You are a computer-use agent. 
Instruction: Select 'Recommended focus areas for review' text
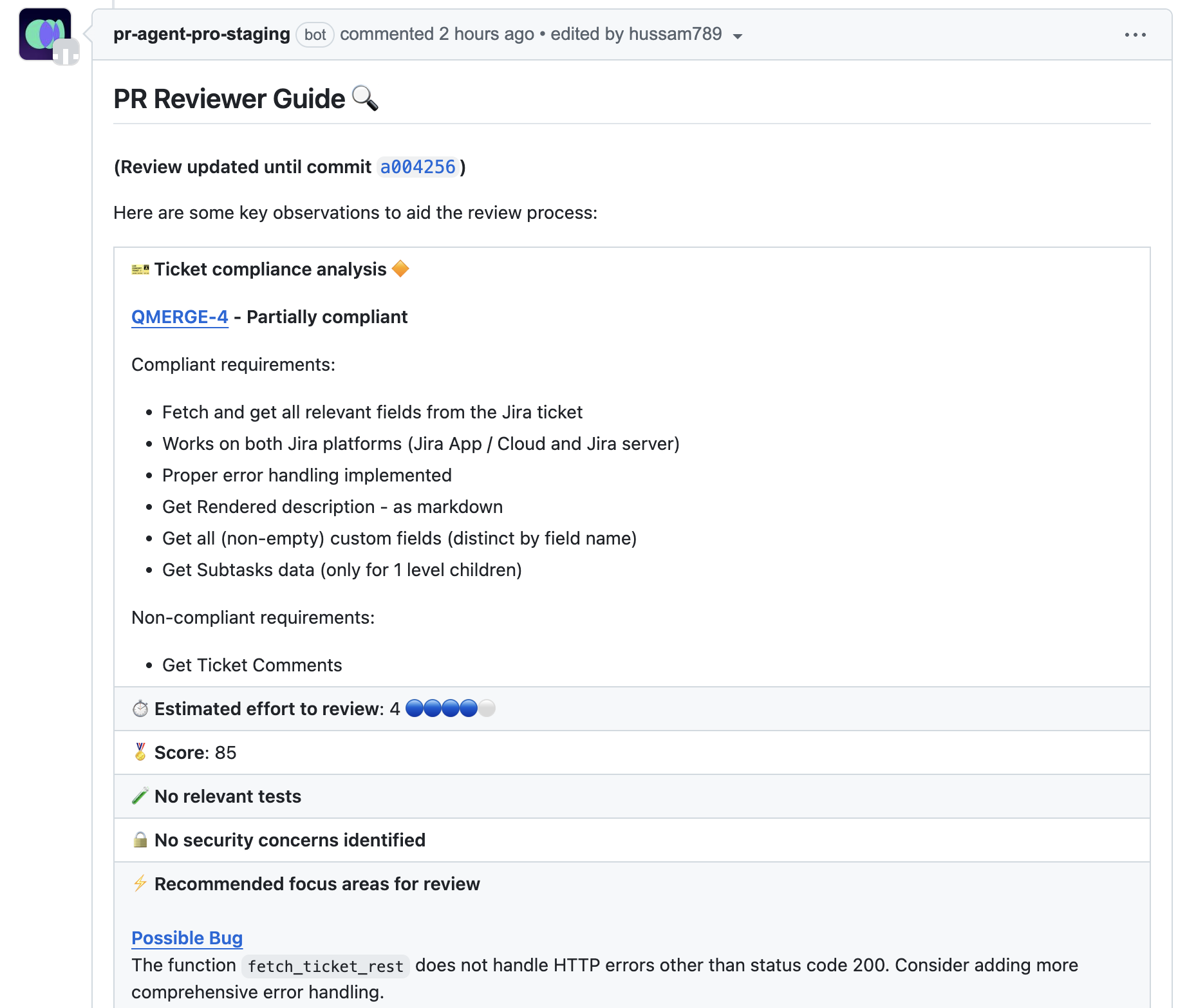pos(317,884)
